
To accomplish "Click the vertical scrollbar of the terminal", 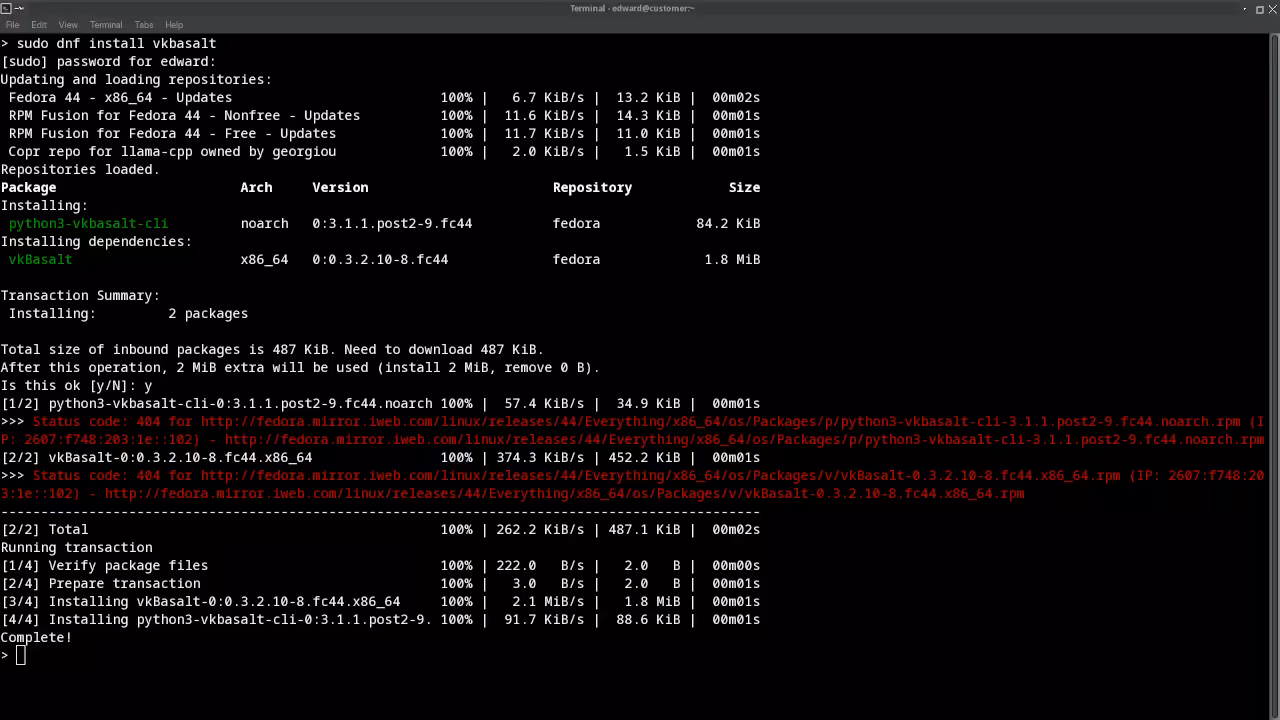I will pyautogui.click(x=1274, y=376).
